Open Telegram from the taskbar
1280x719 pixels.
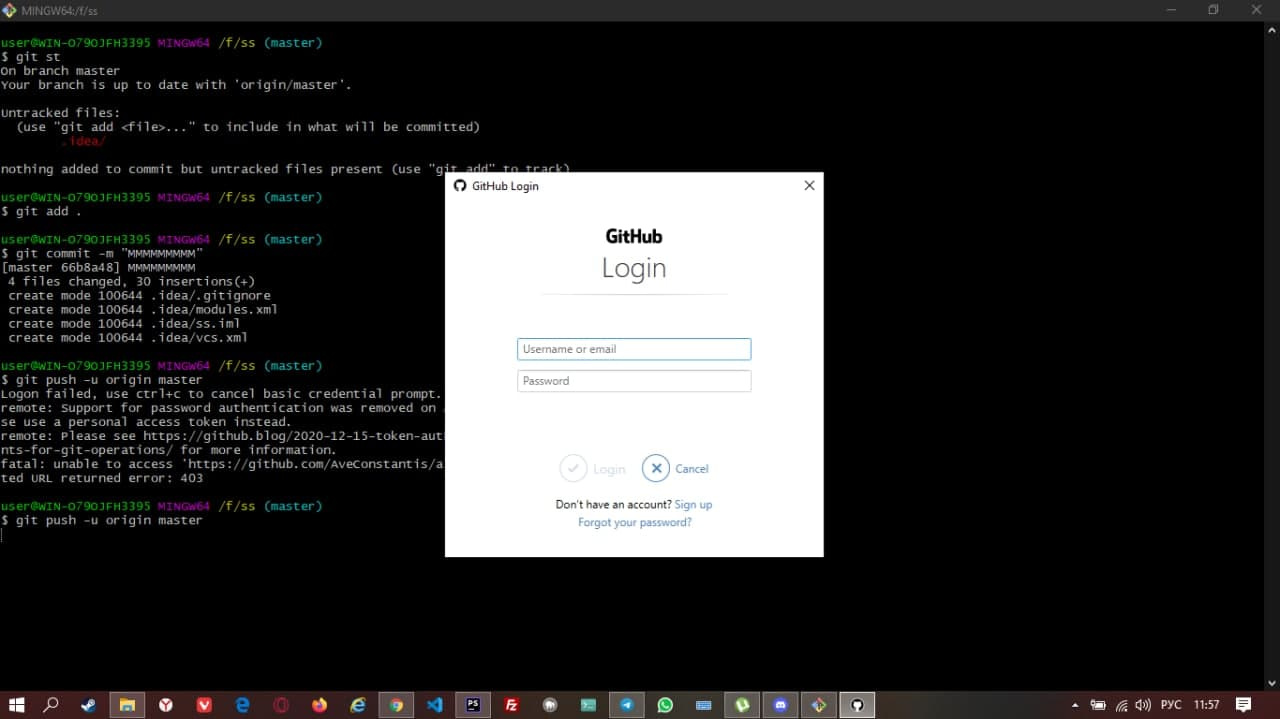(626, 705)
